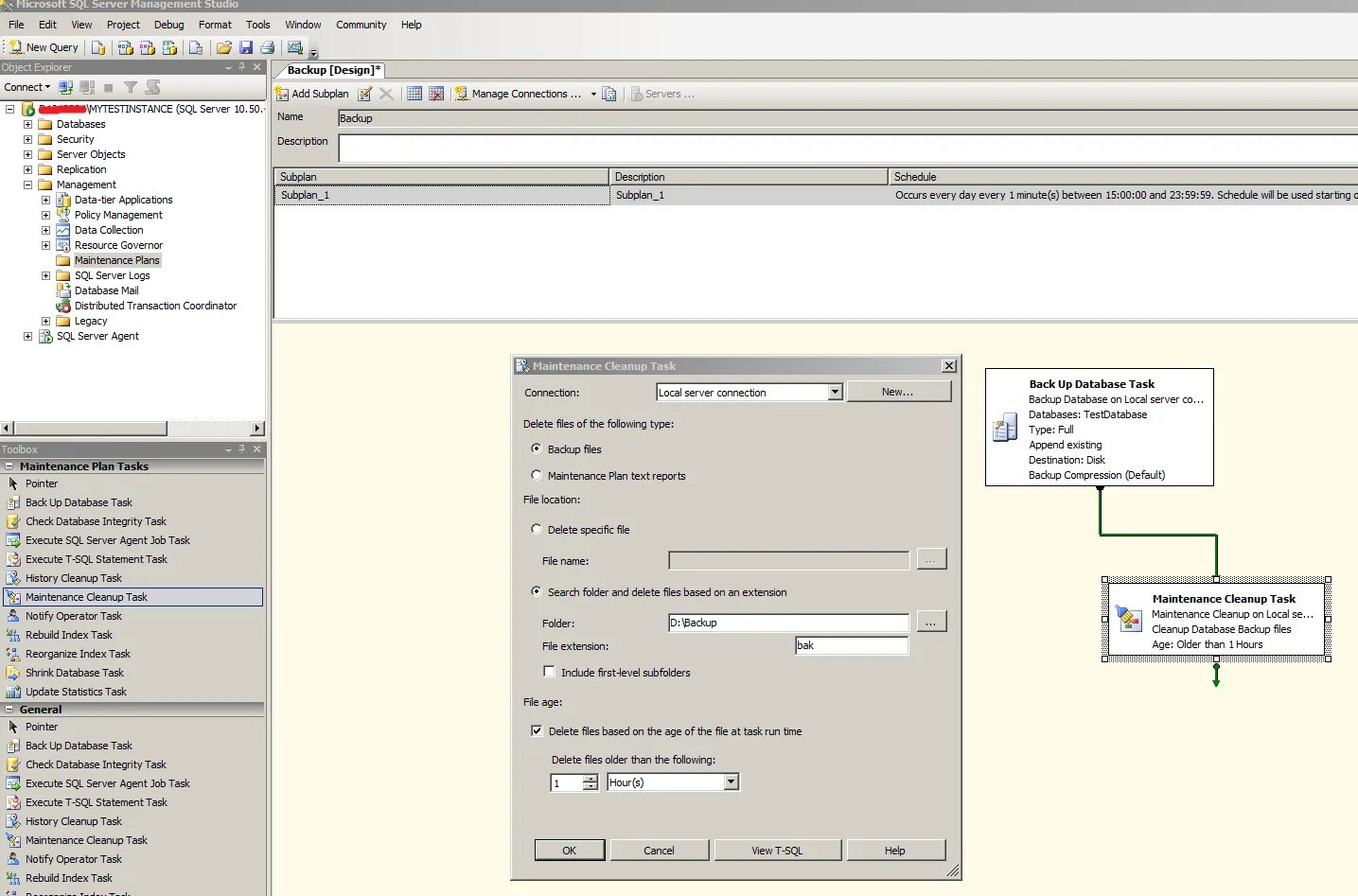Click the Print icon in main toolbar

tap(267, 47)
